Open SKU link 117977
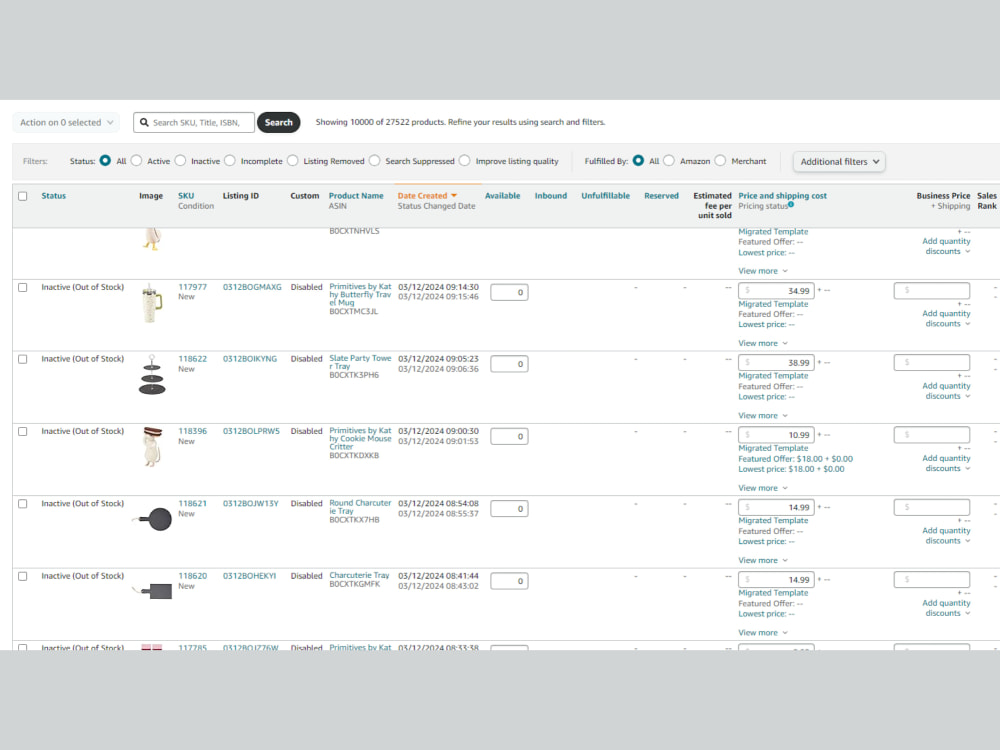Viewport: 1000px width, 750px height. point(193,287)
